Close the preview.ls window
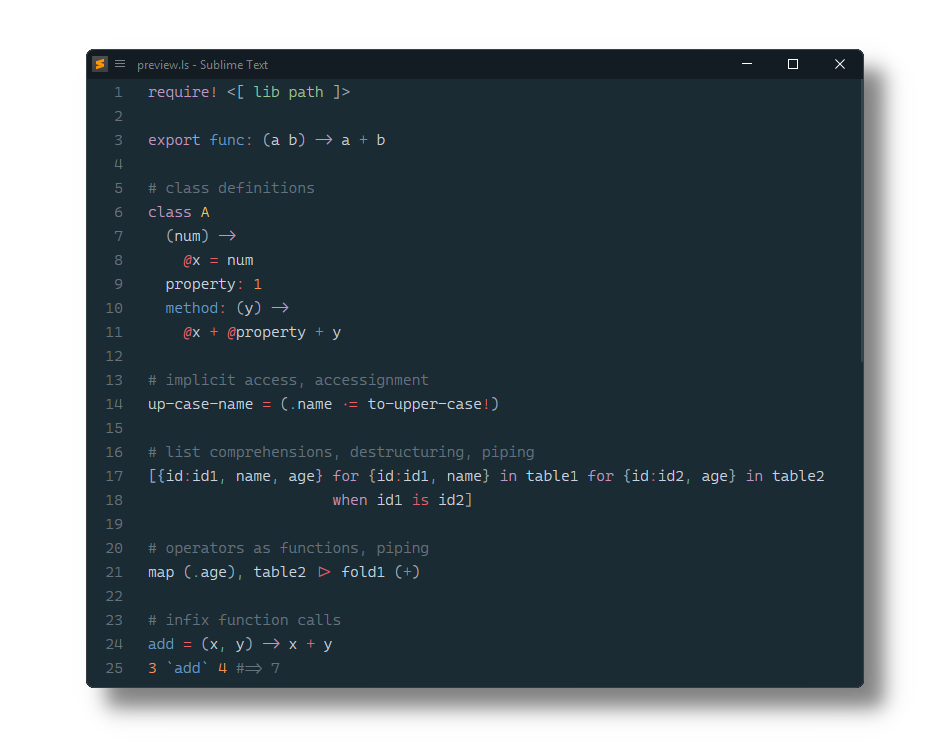The height and width of the screenshot is (750, 950). pyautogui.click(x=840, y=64)
